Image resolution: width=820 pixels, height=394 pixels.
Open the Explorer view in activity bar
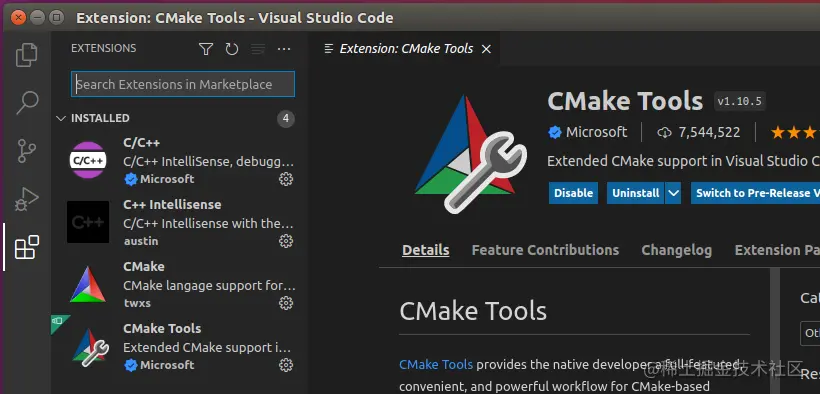(x=27, y=55)
